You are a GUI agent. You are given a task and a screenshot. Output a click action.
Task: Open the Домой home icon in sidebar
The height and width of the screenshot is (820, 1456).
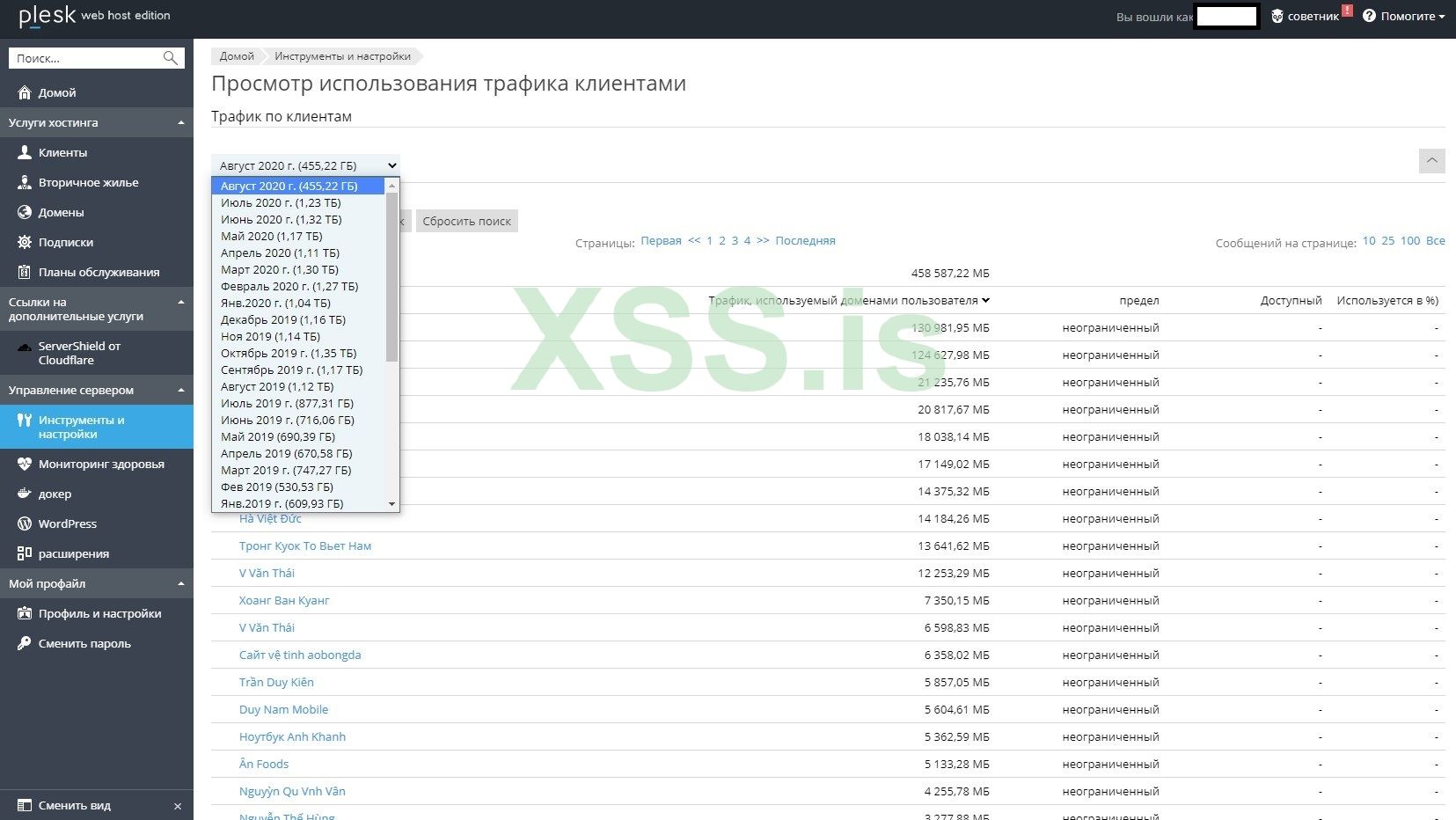(24, 92)
